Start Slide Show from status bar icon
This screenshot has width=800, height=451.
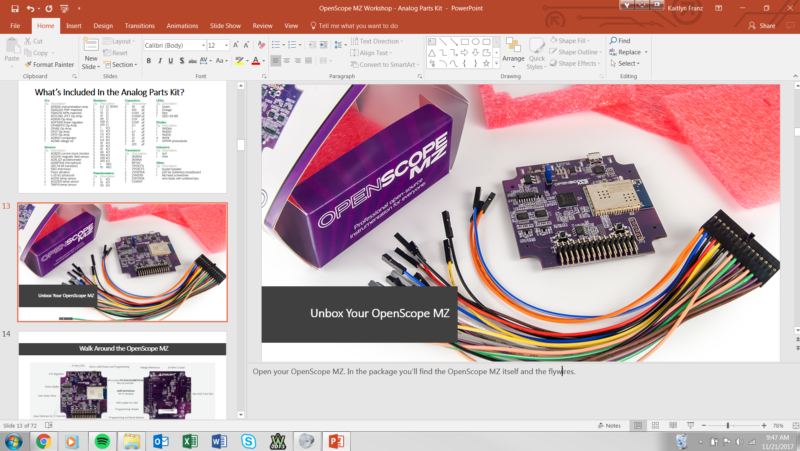690,425
